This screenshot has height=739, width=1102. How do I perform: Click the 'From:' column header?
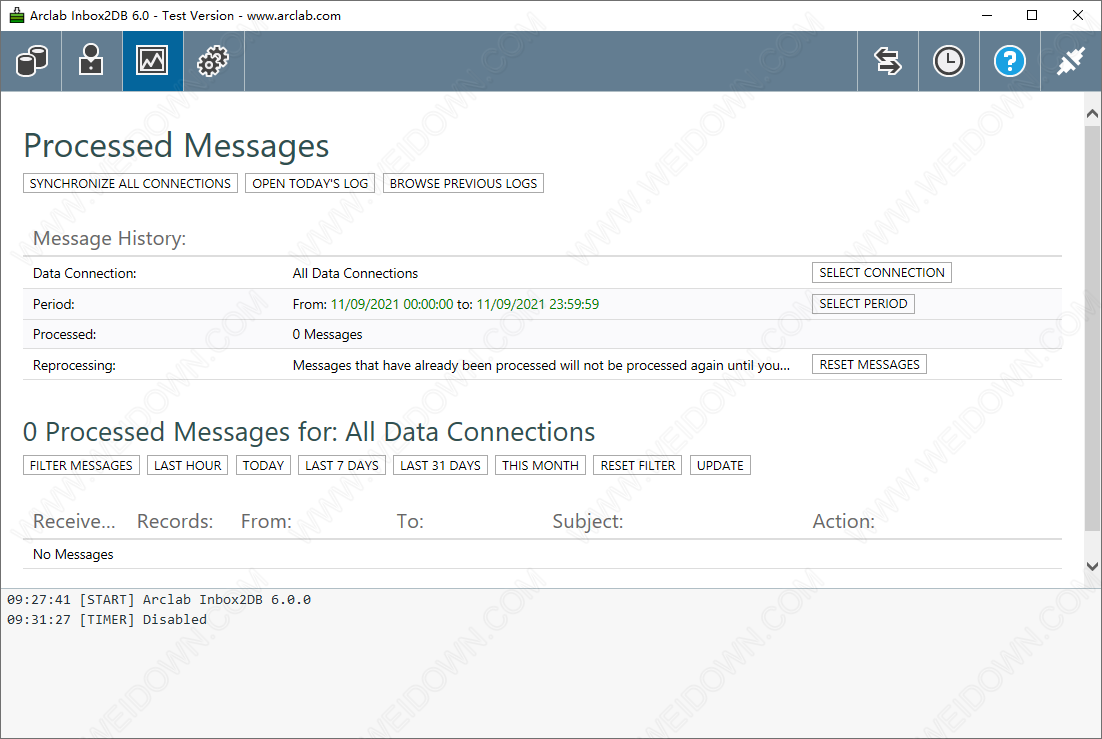[x=266, y=521]
